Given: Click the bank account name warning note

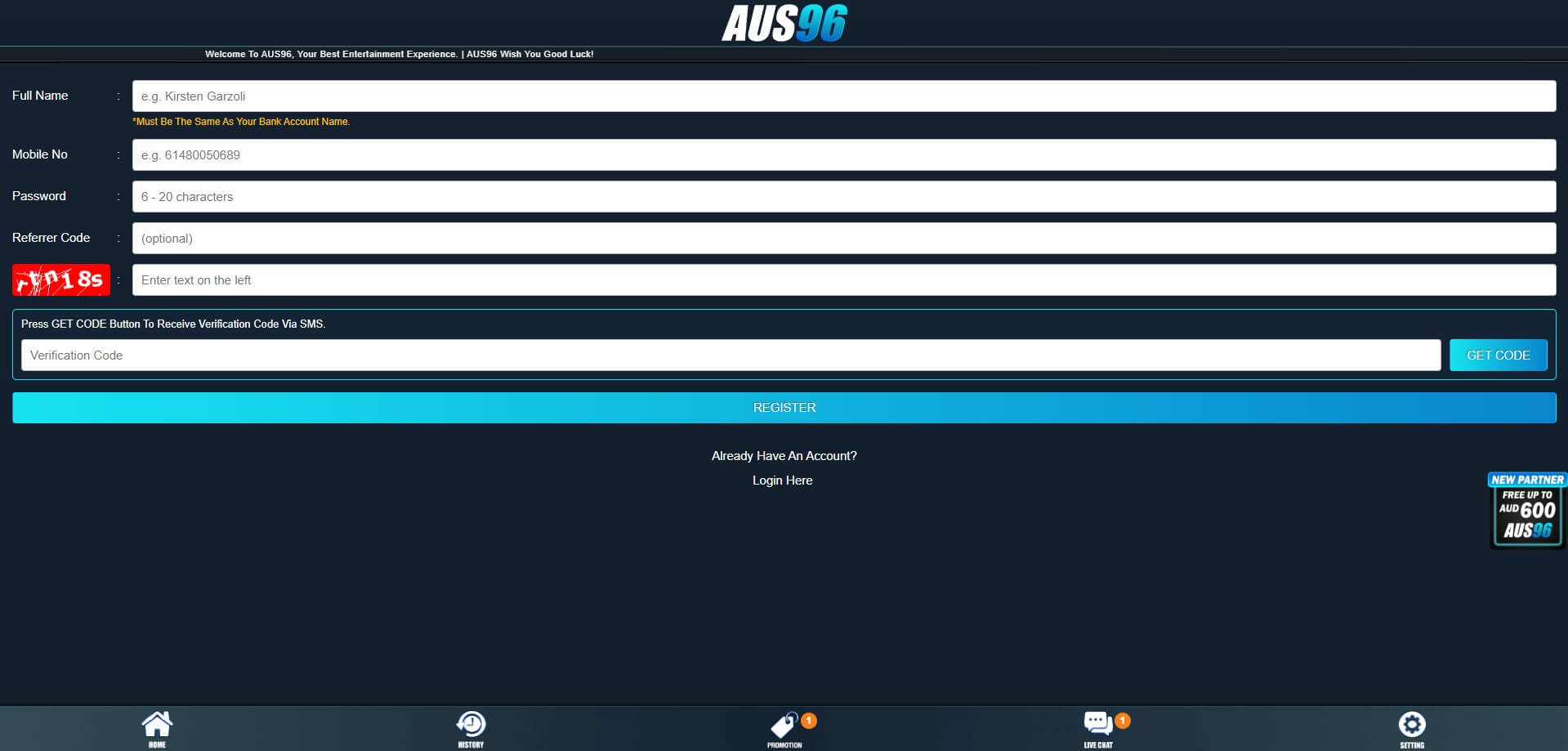Looking at the screenshot, I should [x=241, y=122].
